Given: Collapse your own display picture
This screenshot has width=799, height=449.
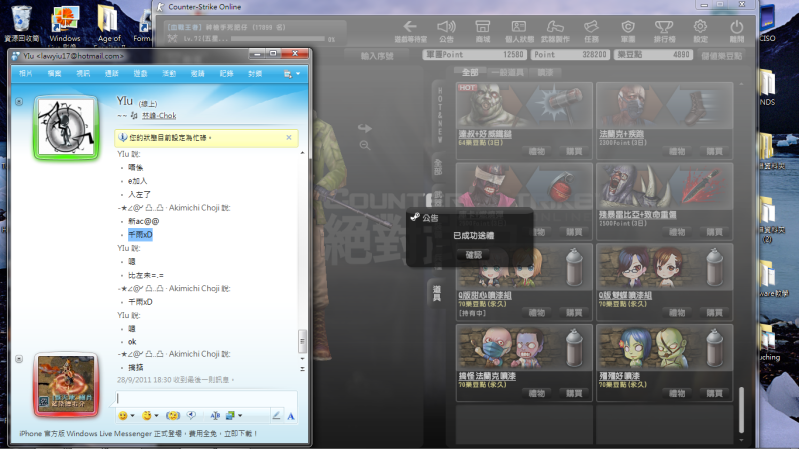Looking at the screenshot, I should pyautogui.click(x=19, y=359).
